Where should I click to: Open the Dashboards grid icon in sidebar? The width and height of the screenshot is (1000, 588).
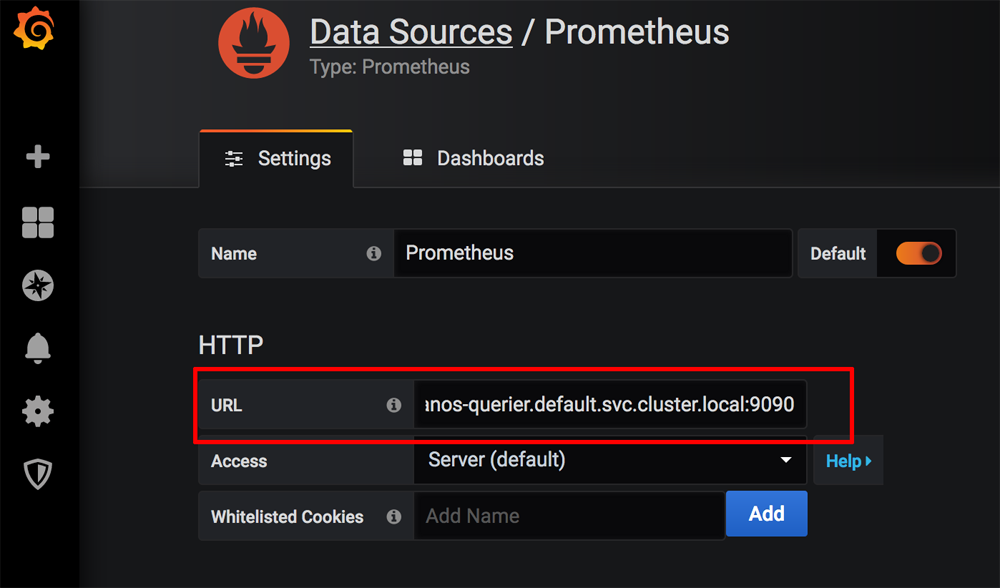(38, 222)
